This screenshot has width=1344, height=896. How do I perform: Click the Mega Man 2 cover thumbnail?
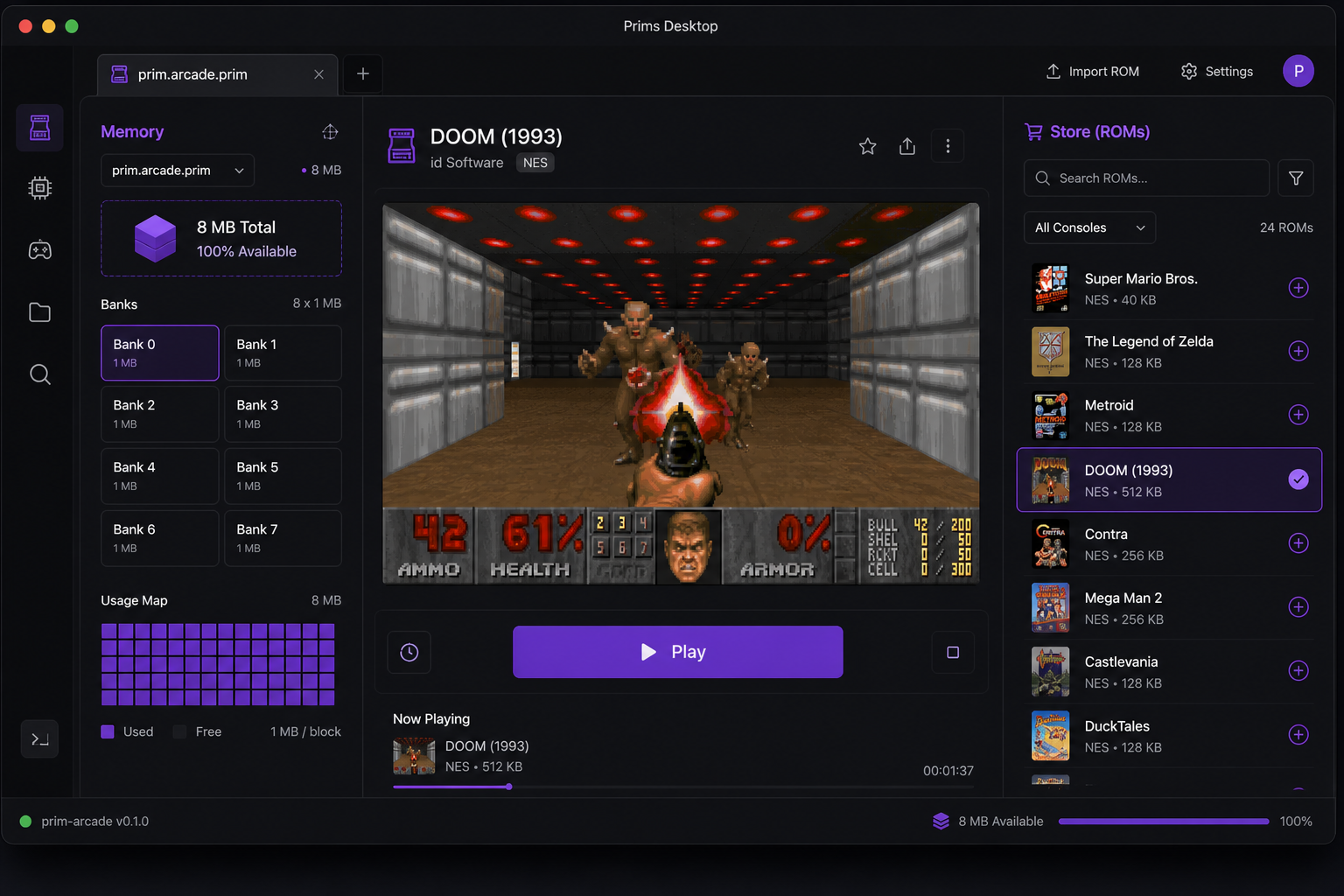tap(1050, 607)
